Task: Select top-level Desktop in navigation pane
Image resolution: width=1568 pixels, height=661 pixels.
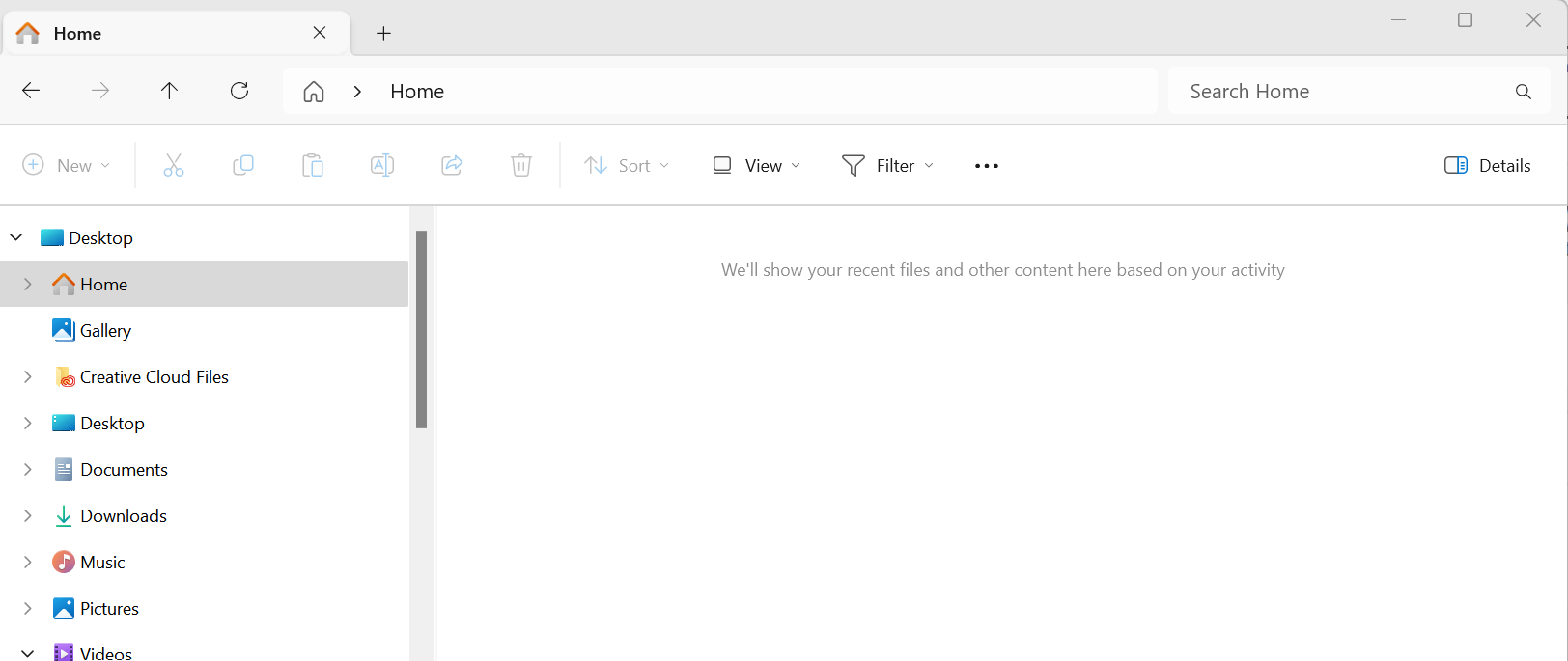Action: coord(100,238)
